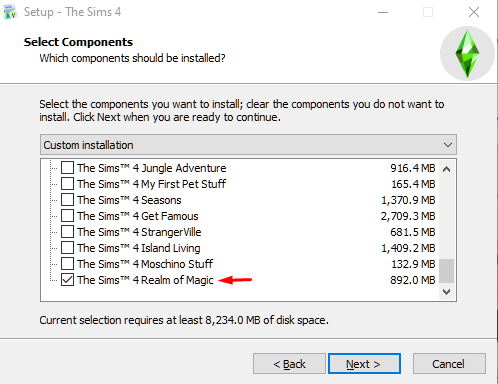Open the Custom installation dropdown

(x=248, y=145)
